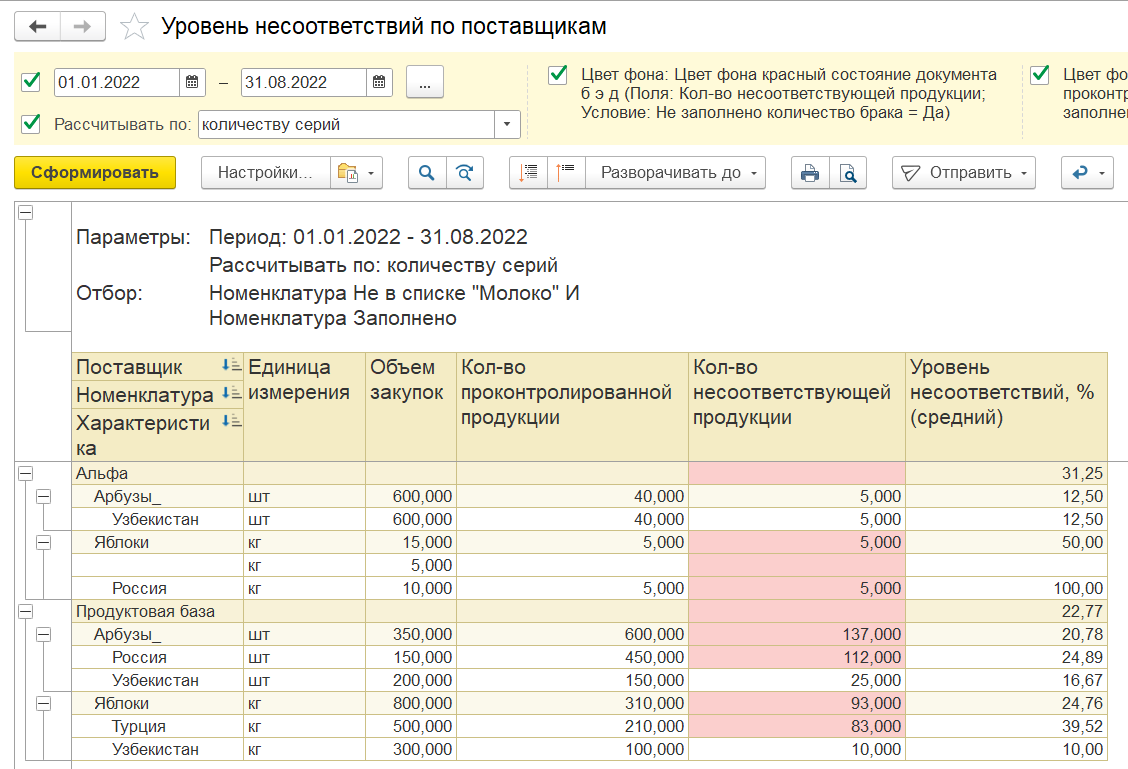Add report to favorites with star icon
Viewport: 1128px width, 769px height.
tap(134, 27)
